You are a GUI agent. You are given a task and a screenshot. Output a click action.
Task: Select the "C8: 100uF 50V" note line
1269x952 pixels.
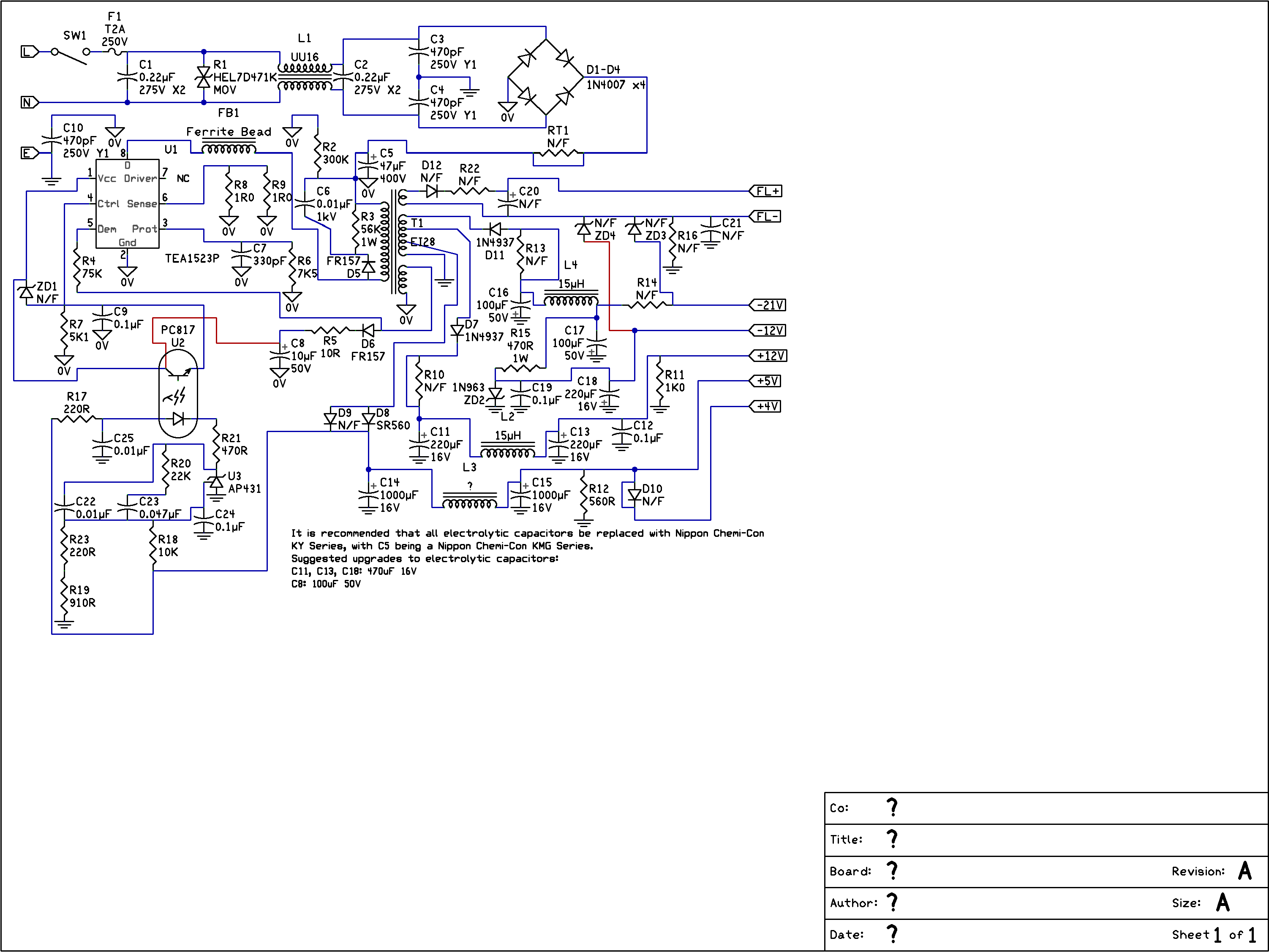coord(326,584)
